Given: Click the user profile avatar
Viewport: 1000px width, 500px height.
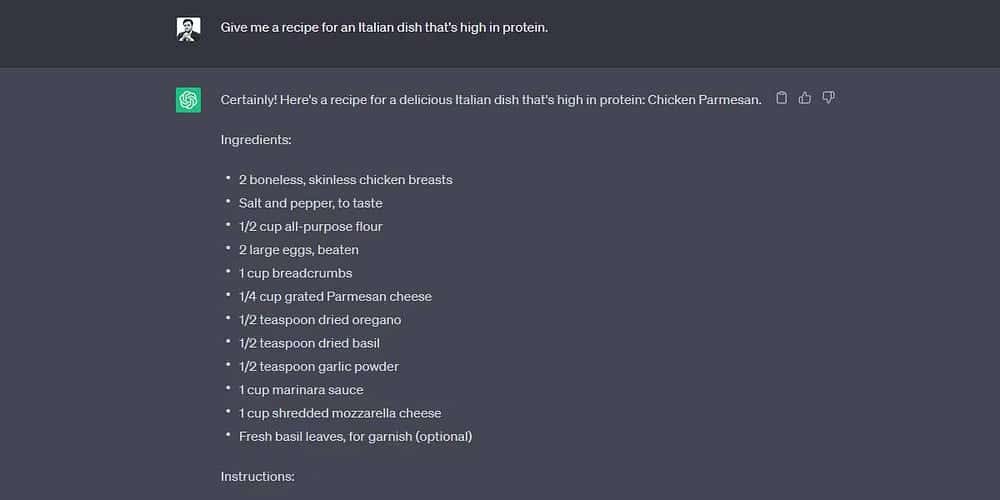Looking at the screenshot, I should point(188,29).
